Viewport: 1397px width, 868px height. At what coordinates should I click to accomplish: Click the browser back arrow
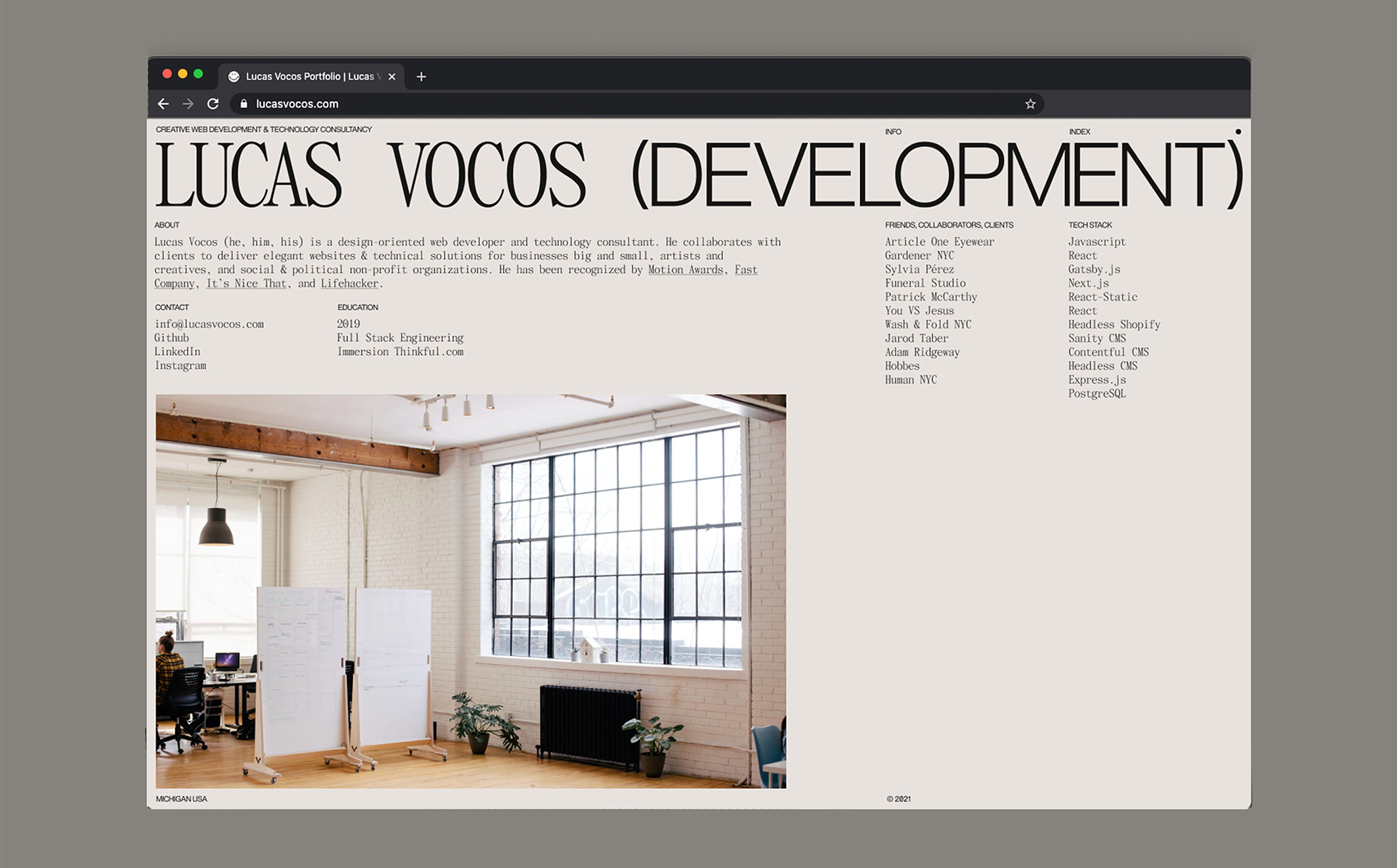(x=163, y=104)
